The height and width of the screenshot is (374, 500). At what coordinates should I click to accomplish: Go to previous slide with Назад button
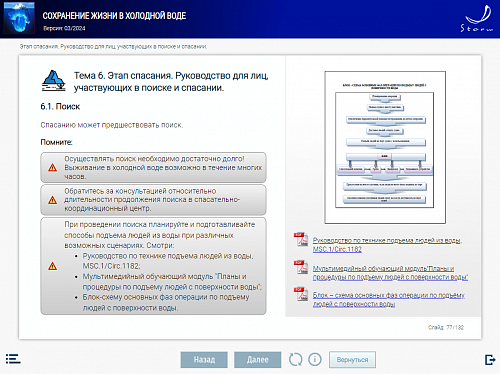204,360
